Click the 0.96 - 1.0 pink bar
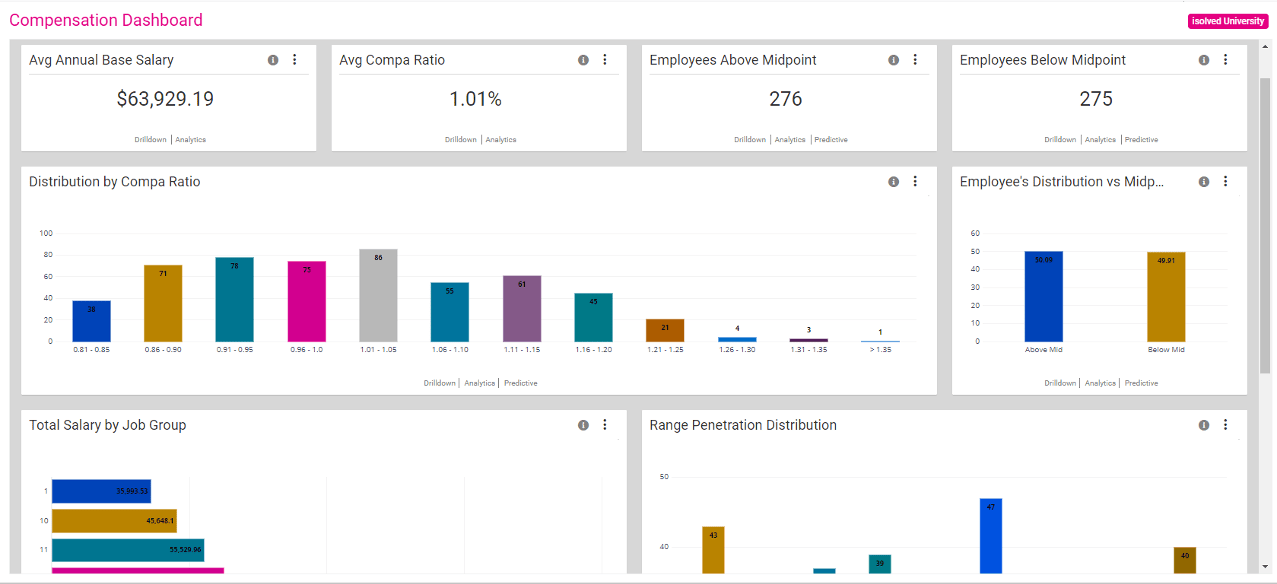 coord(307,302)
